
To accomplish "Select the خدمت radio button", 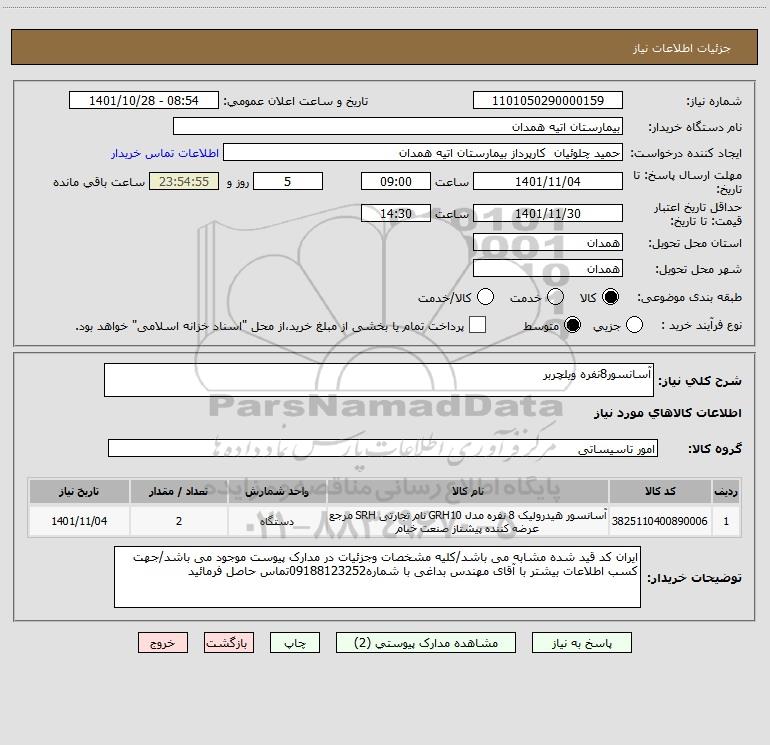I will [x=555, y=297].
